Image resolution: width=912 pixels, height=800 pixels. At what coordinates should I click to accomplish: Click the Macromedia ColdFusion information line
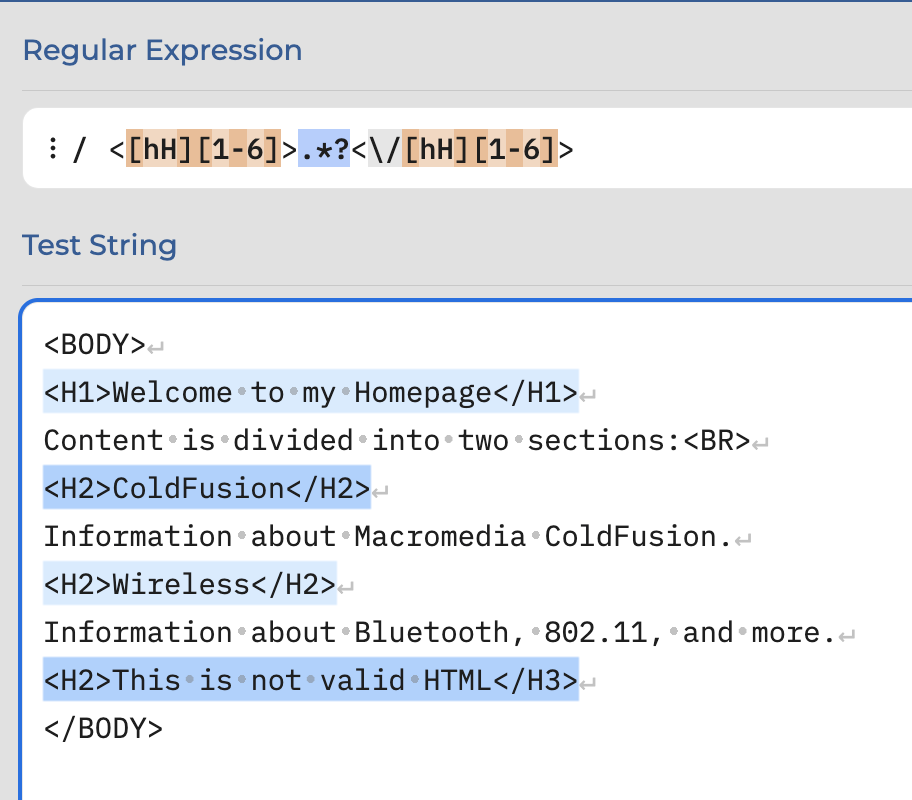[388, 536]
